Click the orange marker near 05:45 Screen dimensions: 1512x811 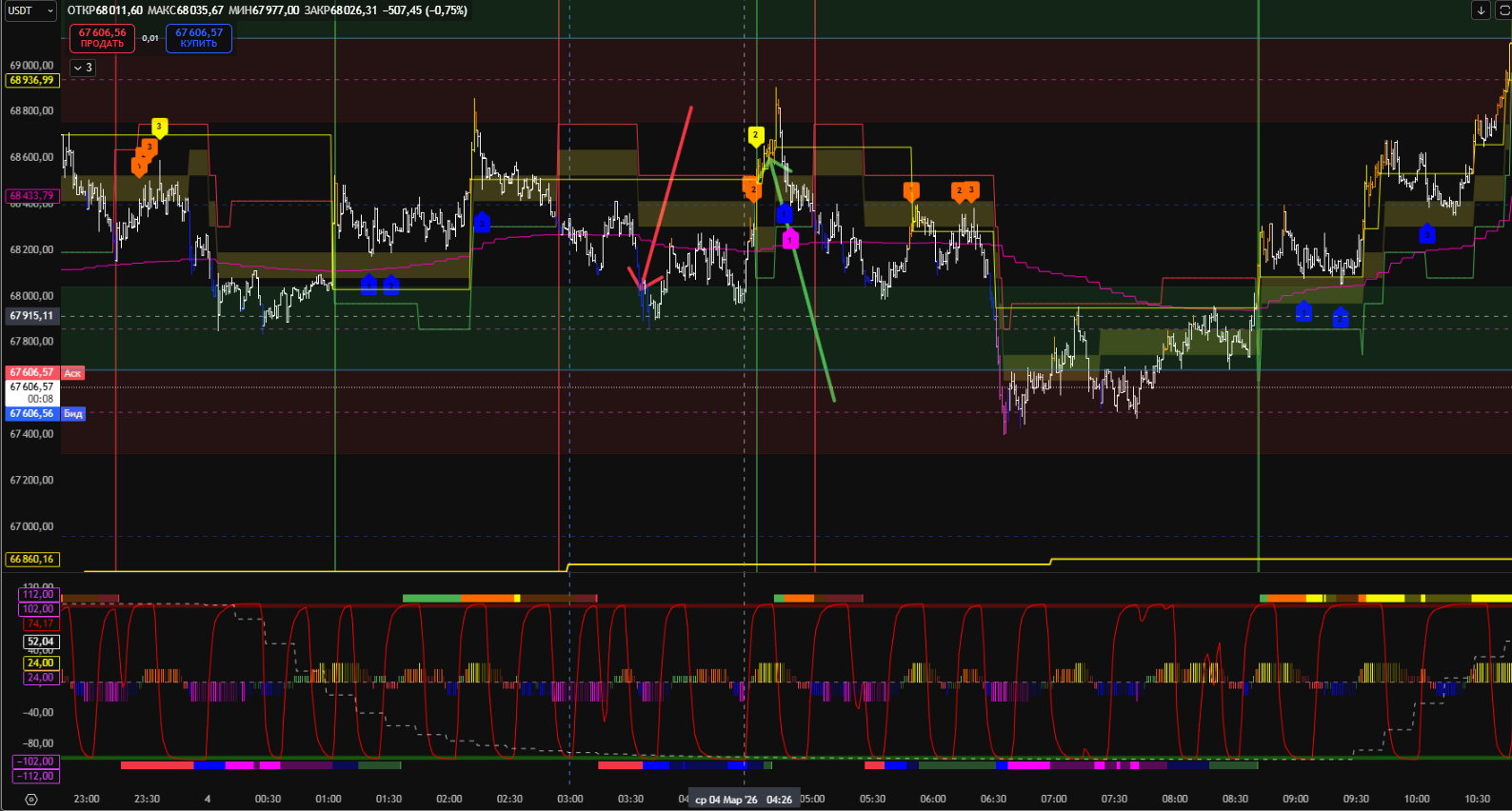point(911,191)
